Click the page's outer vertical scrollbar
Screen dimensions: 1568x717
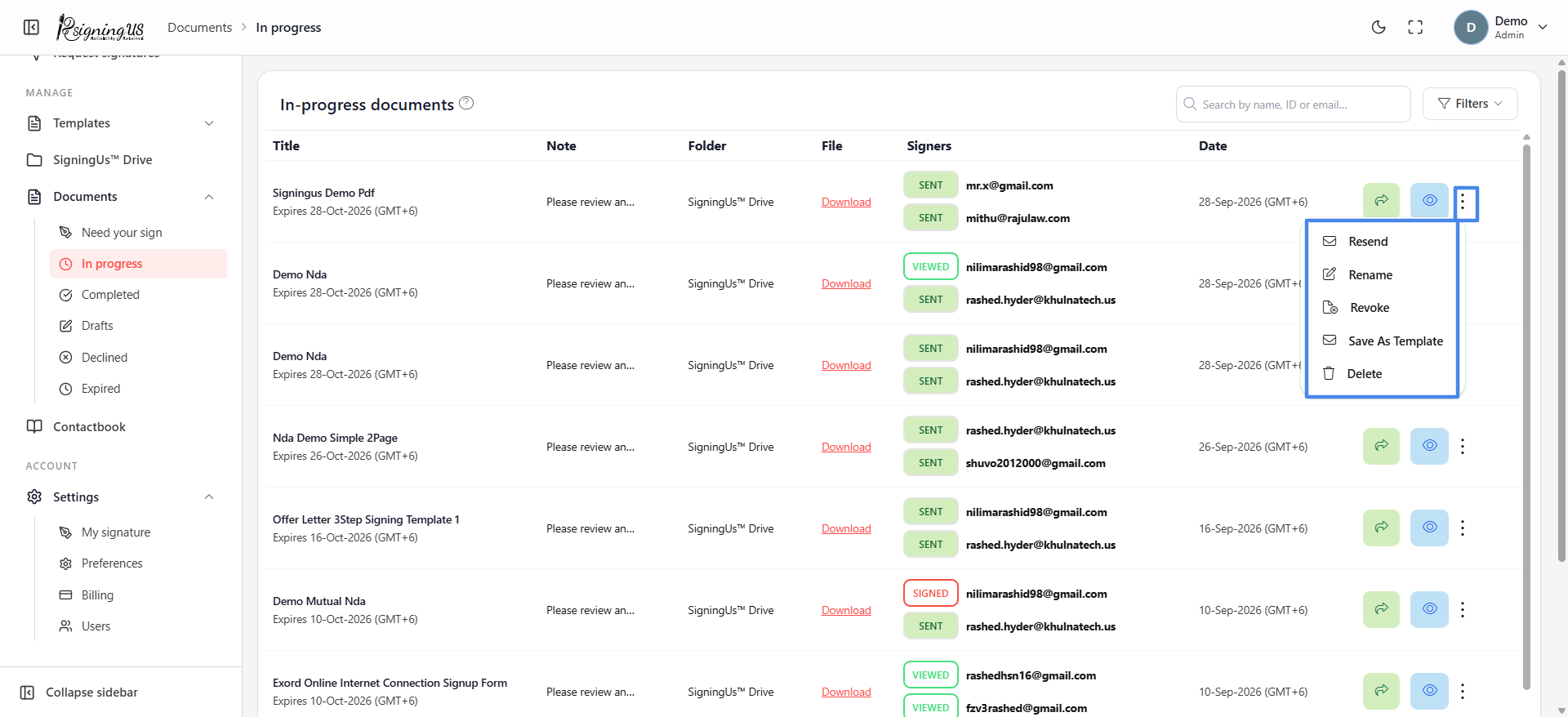coord(1561,314)
